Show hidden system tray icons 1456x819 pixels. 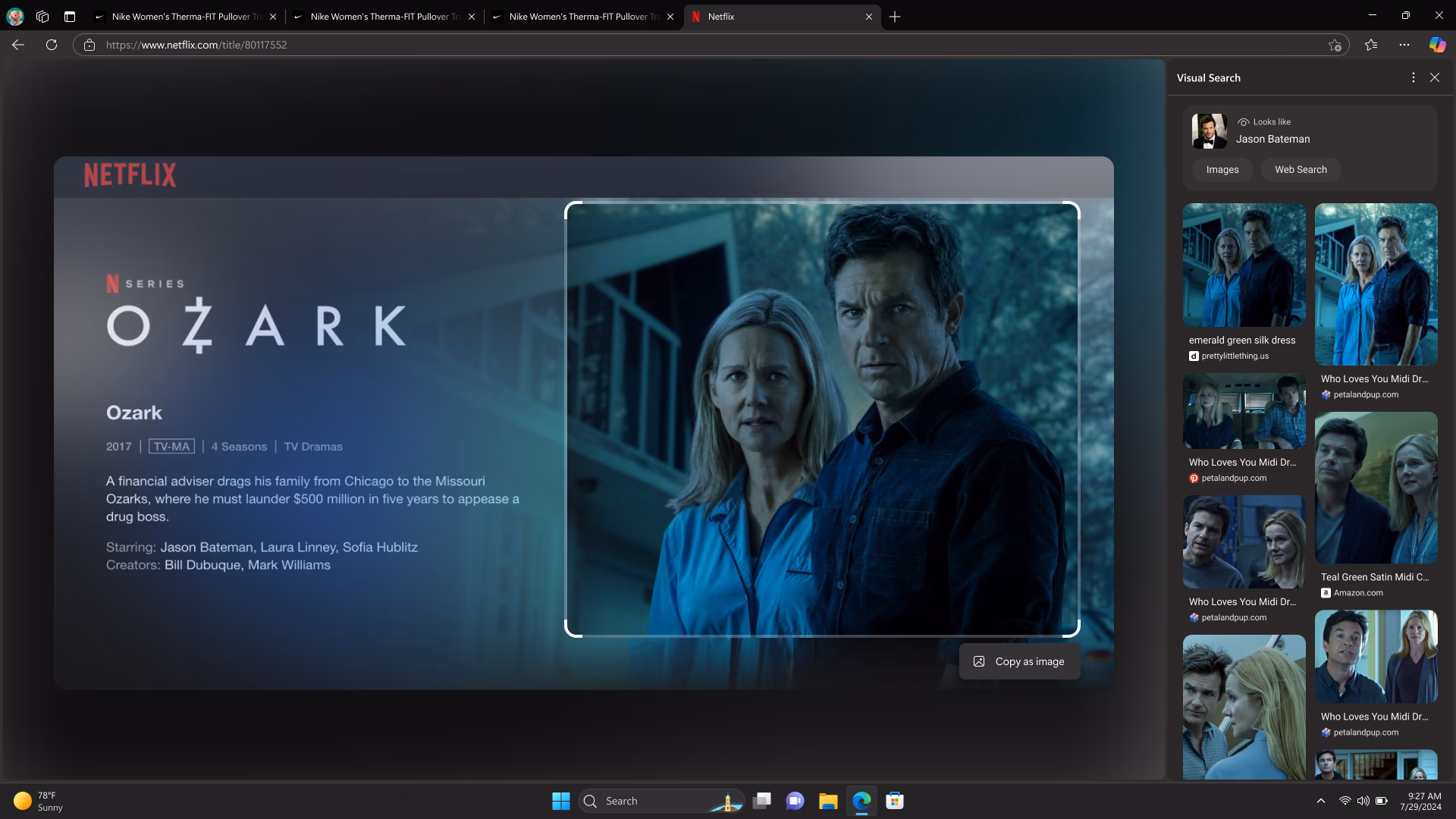tap(1320, 801)
